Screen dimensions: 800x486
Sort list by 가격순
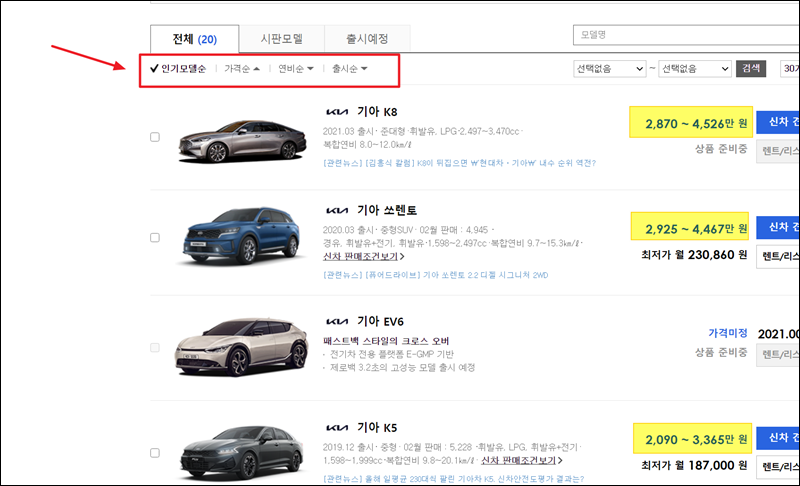pyautogui.click(x=242, y=69)
